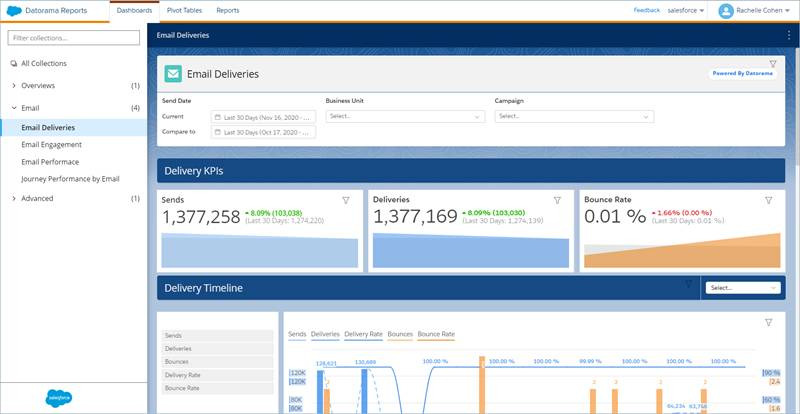Click the Filter collections input field
Viewport: 800px width, 414px height.
(x=73, y=38)
